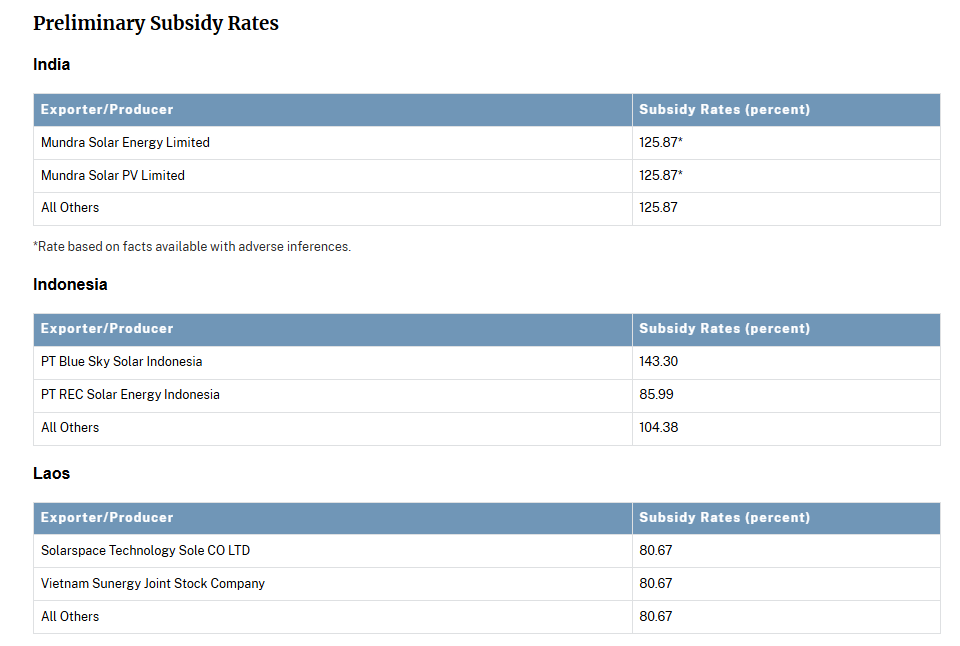Click the Laos section heading

click(52, 474)
